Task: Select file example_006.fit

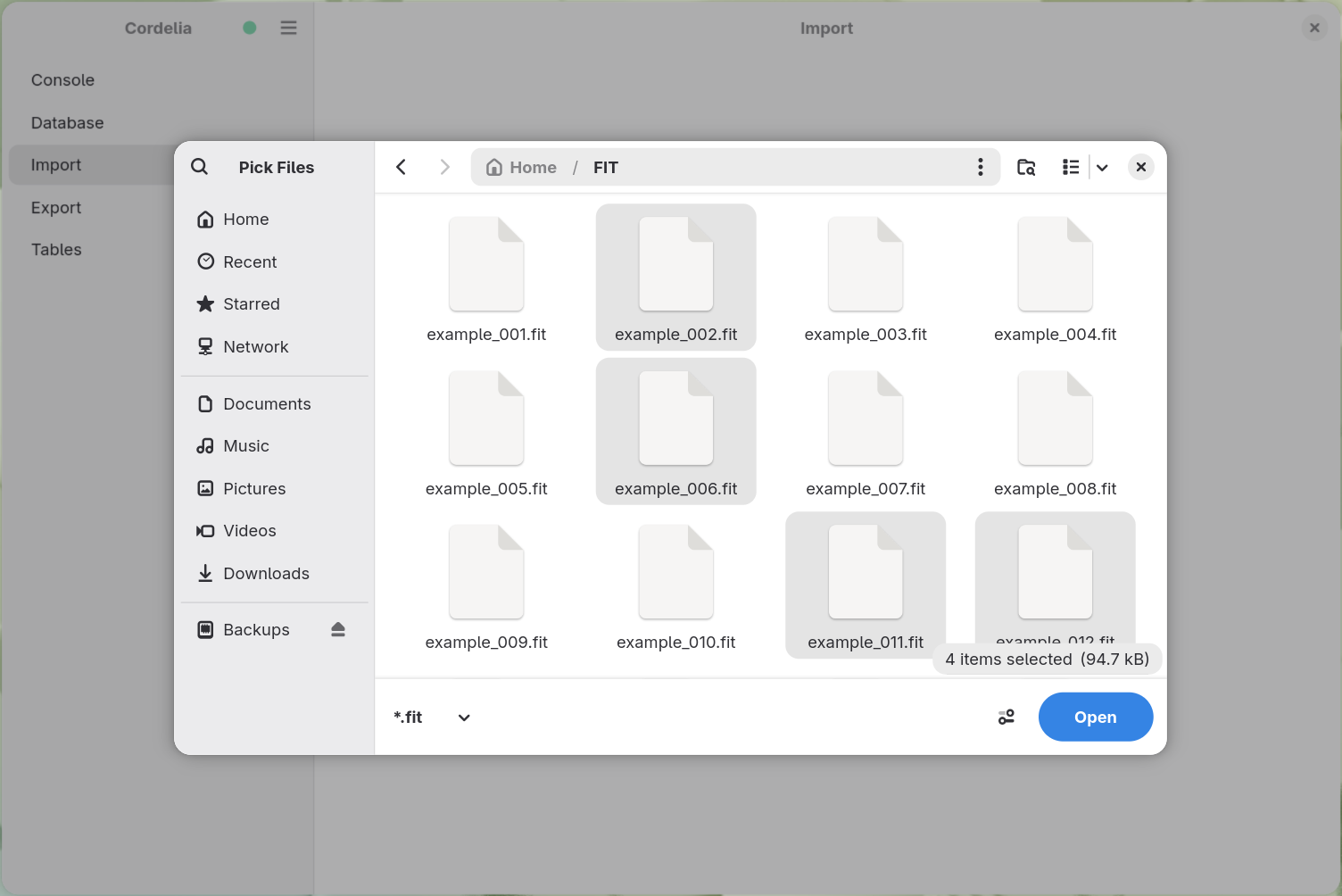Action: 676,432
